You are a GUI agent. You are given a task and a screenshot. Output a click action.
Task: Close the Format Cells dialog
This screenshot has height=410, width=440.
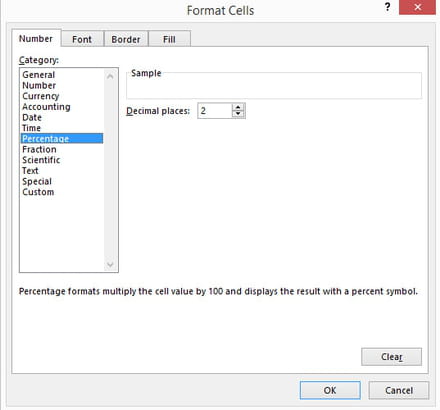click(x=417, y=7)
